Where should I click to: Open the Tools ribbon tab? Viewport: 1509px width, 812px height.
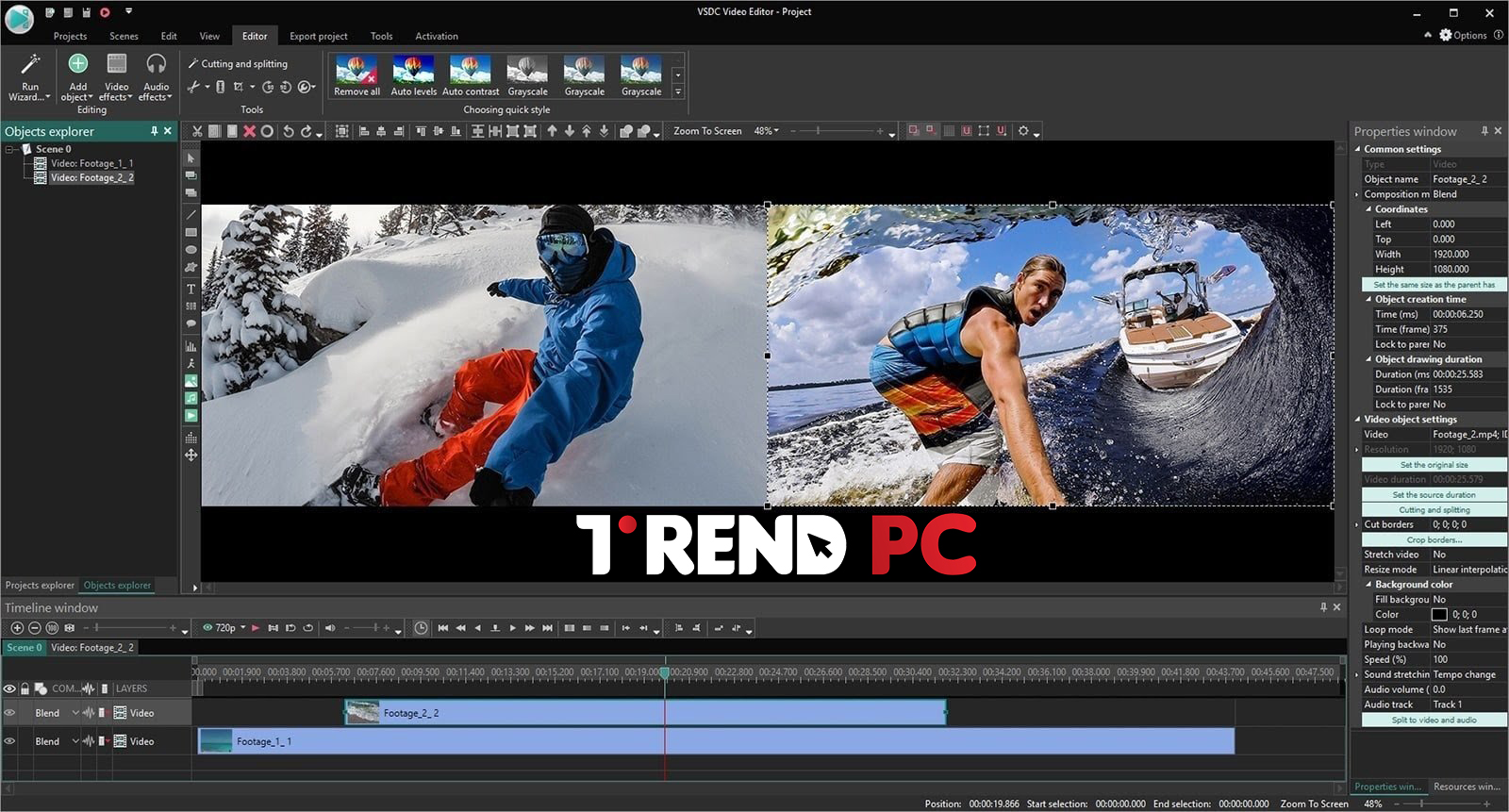click(381, 36)
